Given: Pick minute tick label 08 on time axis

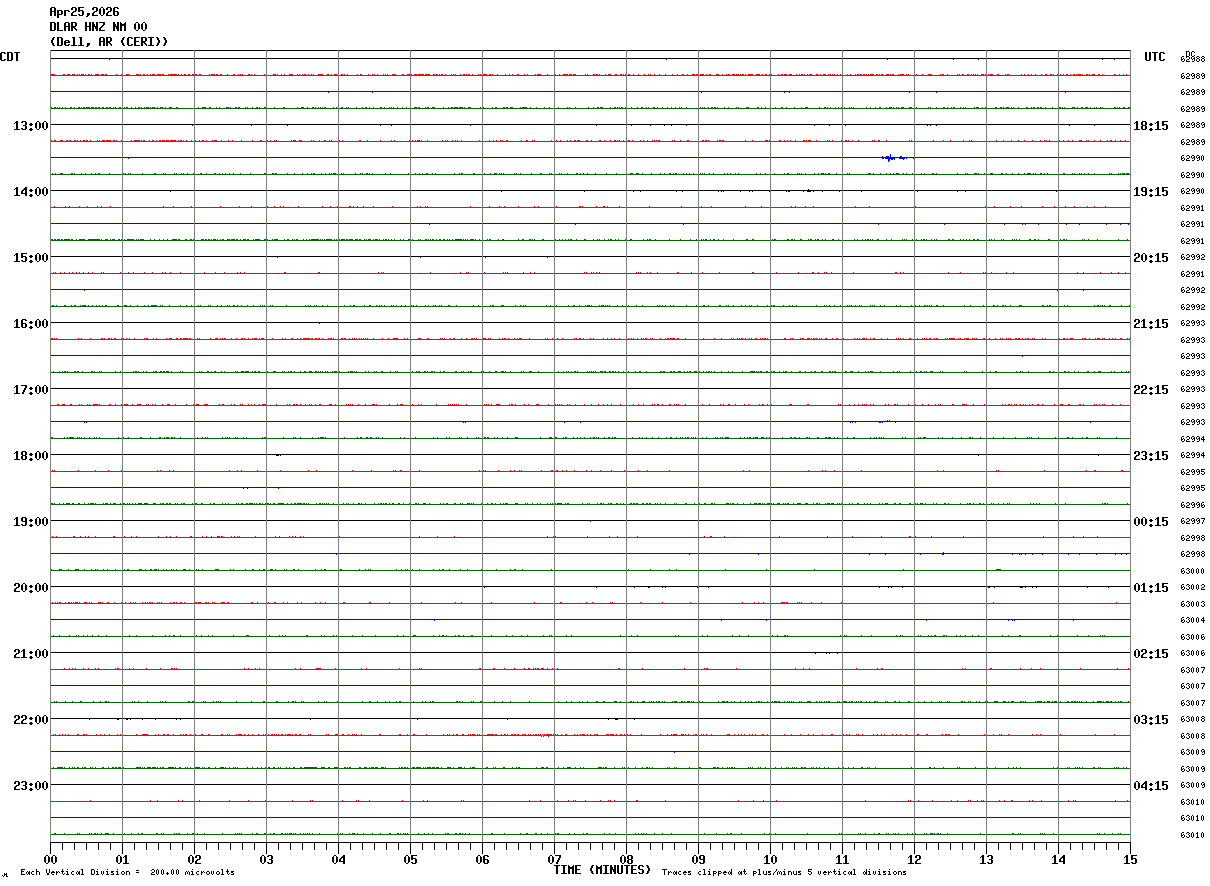Looking at the screenshot, I should 626,859.
